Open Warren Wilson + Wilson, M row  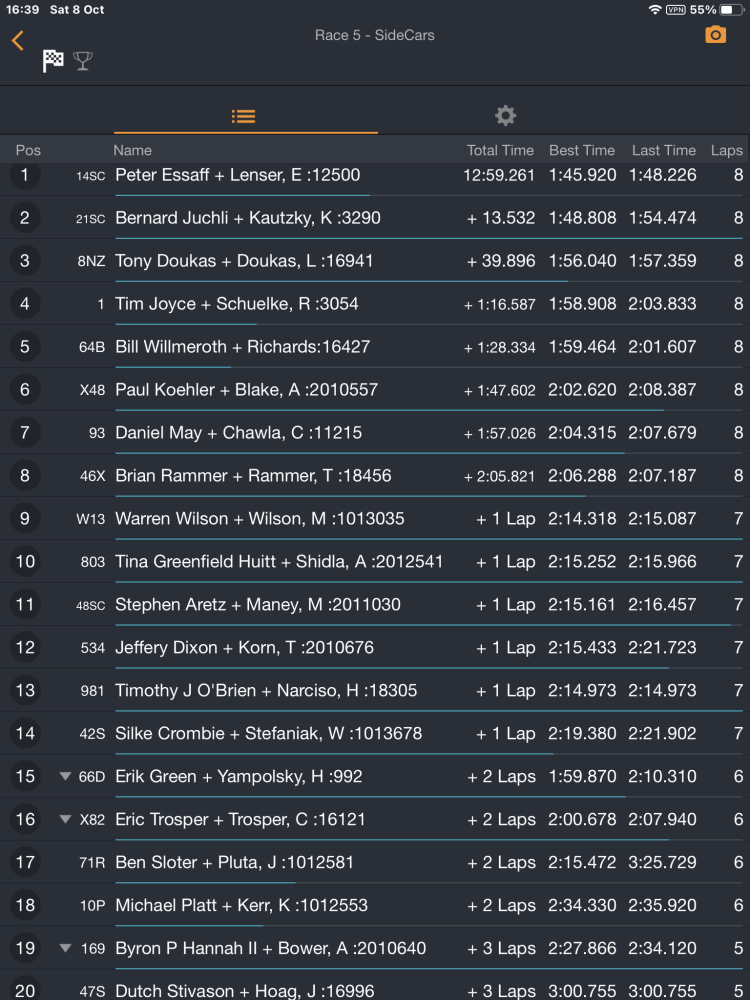(x=375, y=518)
